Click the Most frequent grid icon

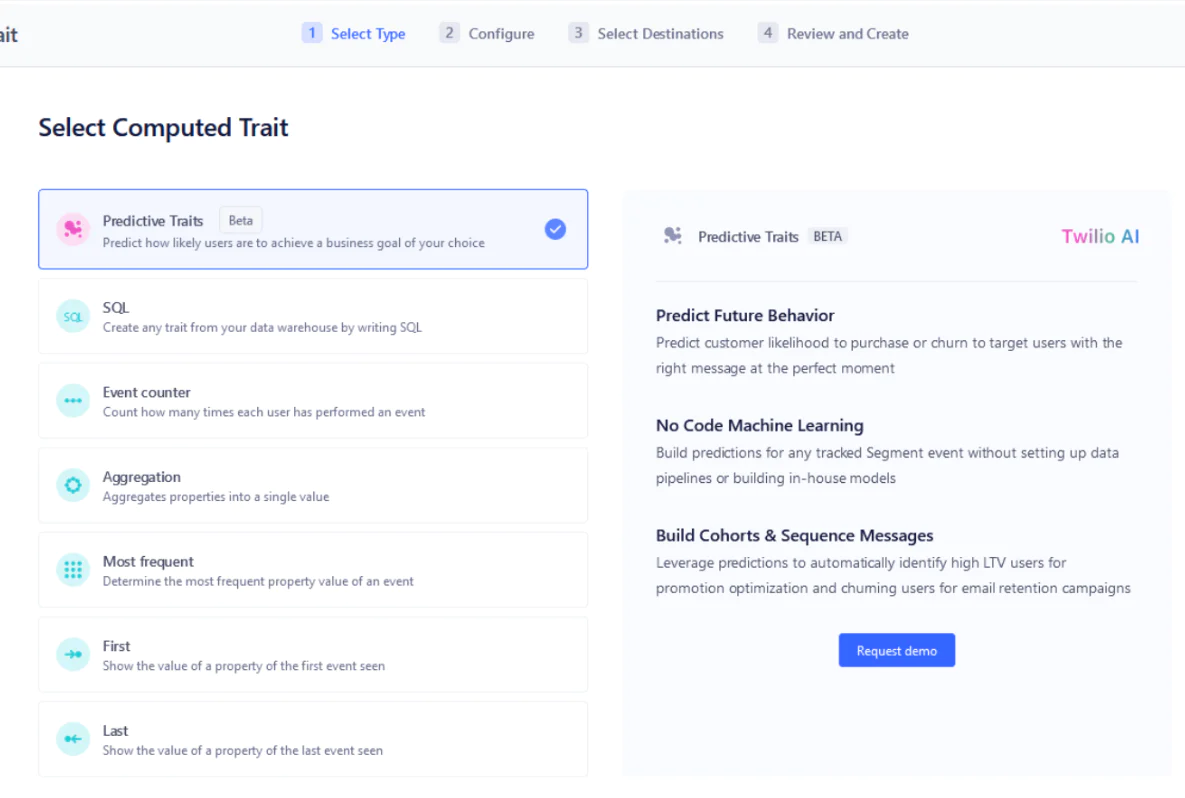pos(73,570)
